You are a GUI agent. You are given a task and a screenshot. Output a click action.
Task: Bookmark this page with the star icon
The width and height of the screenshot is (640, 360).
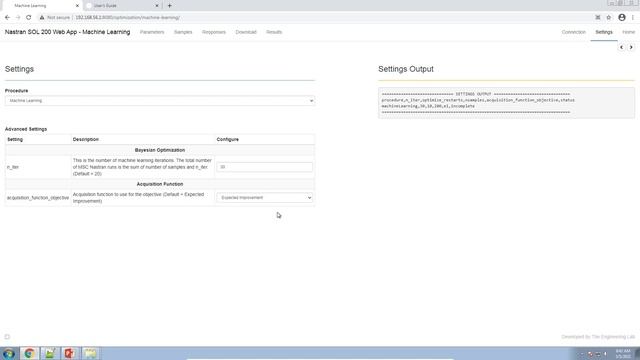609,18
